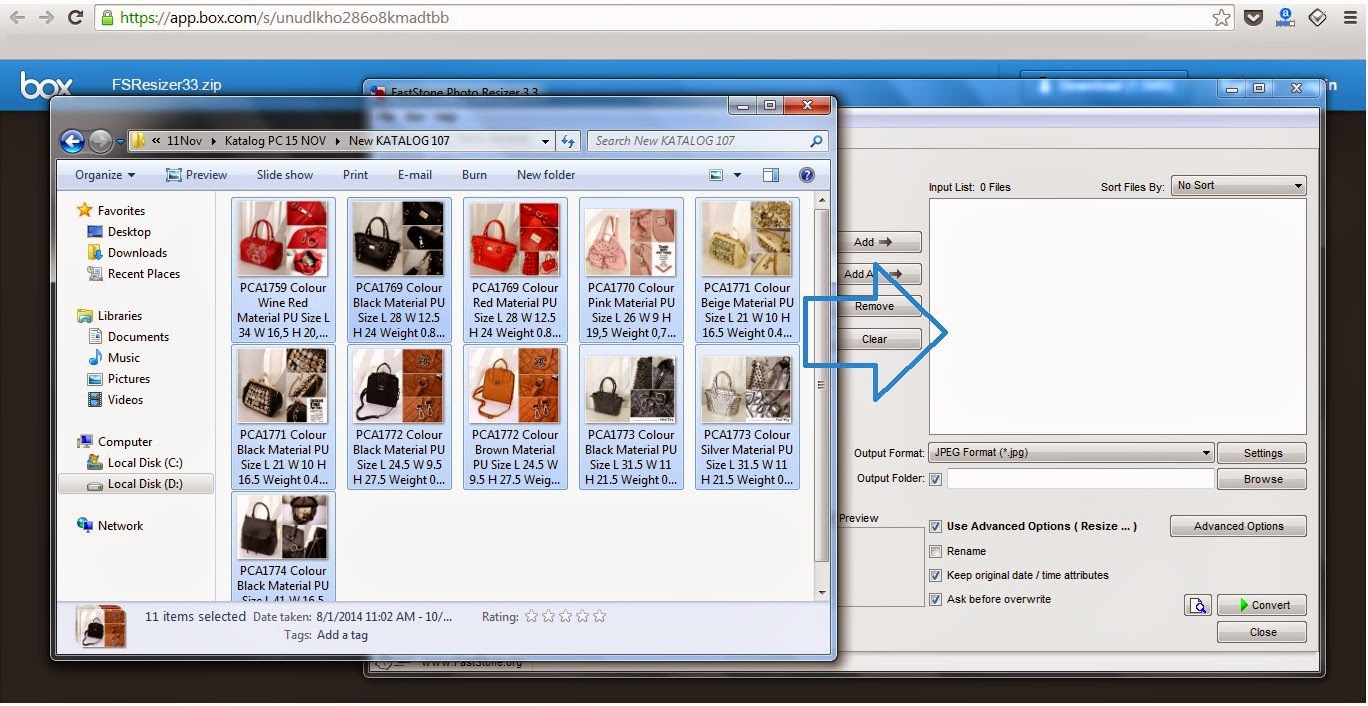Click the preview icon beside Convert

tap(1197, 605)
